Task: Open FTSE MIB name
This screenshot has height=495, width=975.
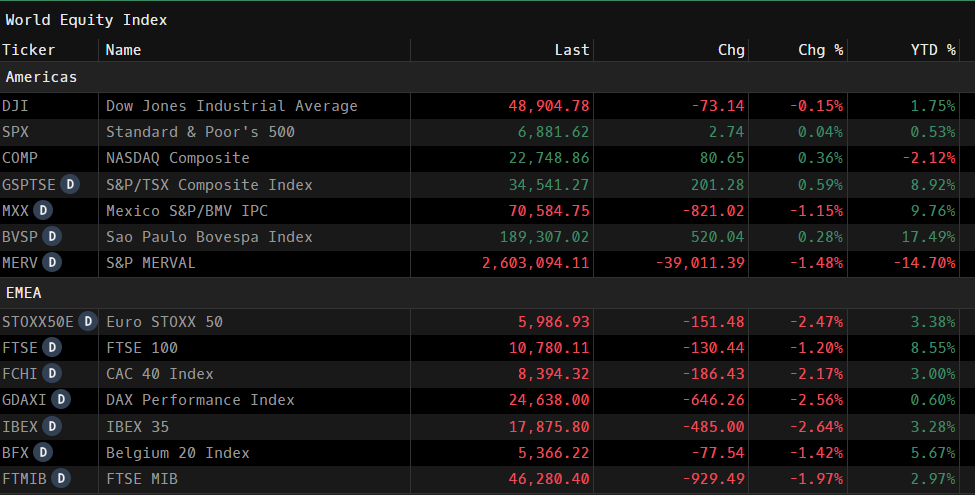Action: (142, 479)
